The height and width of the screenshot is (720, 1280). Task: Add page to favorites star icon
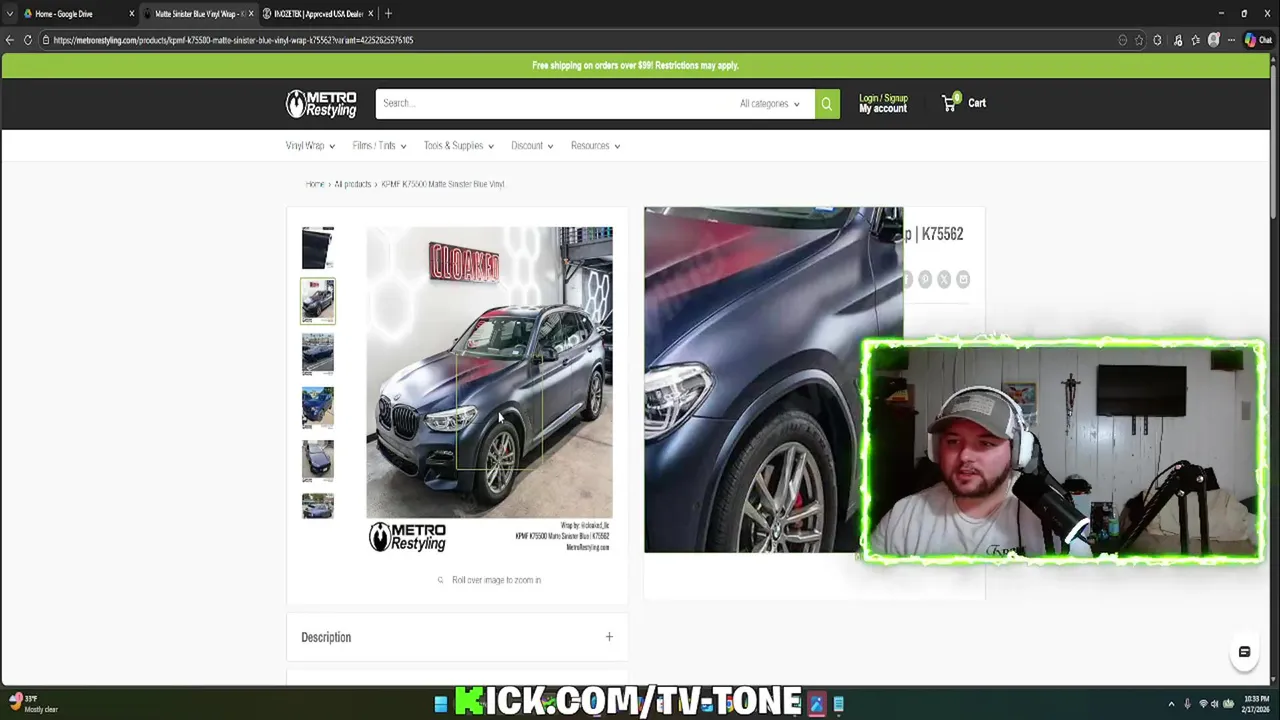tap(1139, 40)
